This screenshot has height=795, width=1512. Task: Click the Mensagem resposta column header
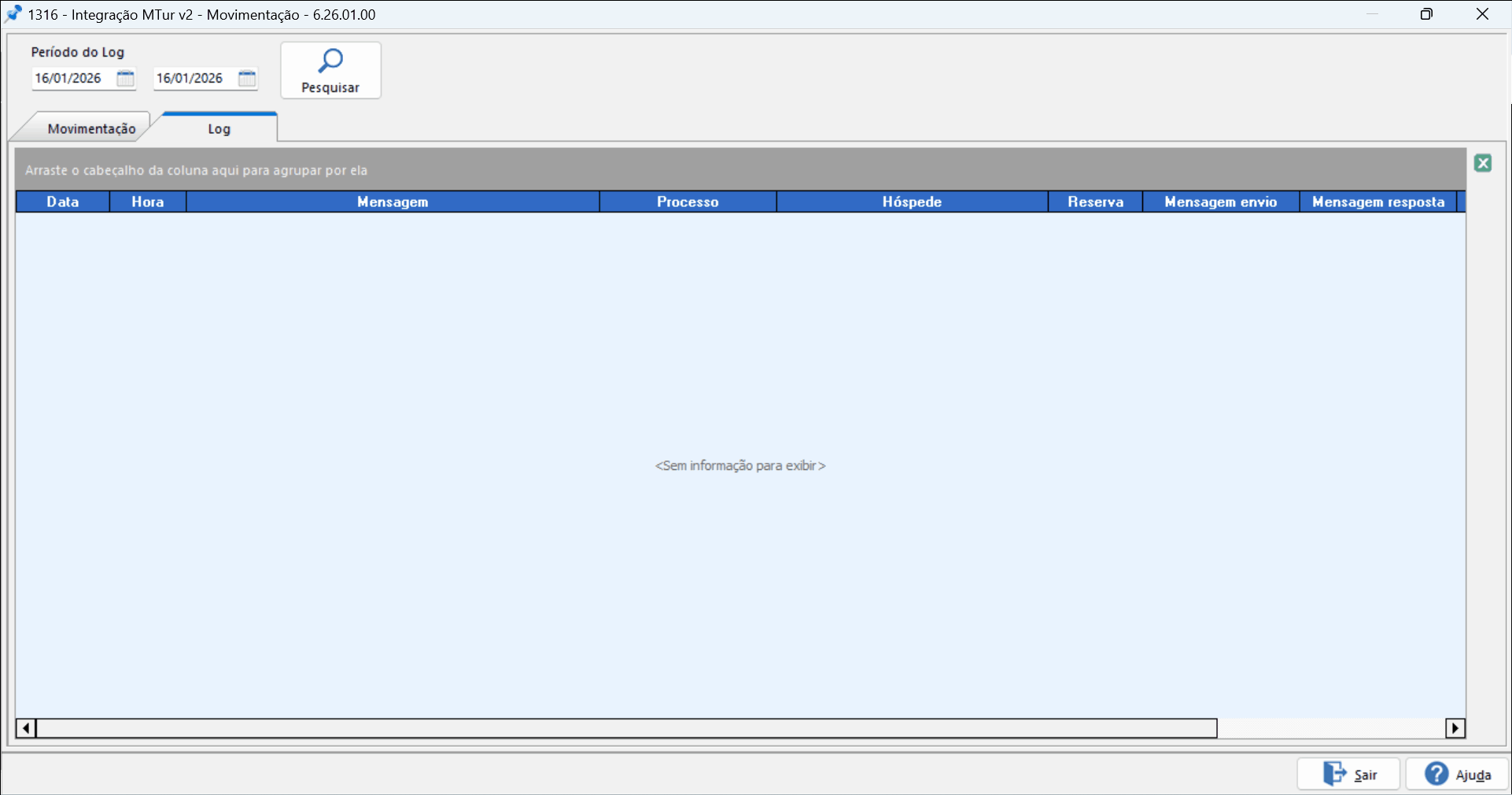[1377, 202]
